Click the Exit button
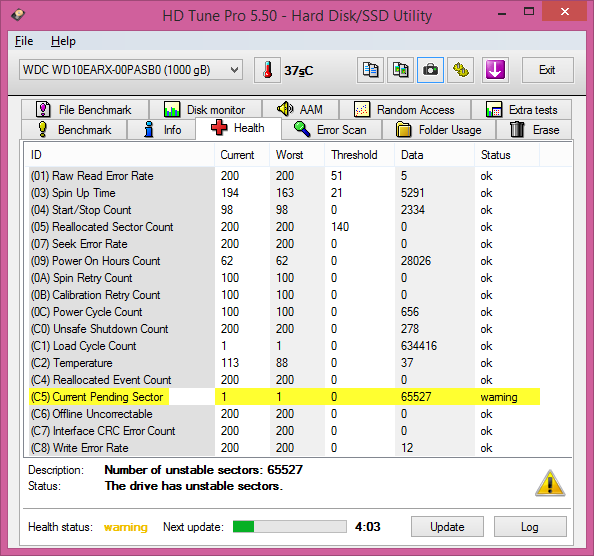 point(548,70)
